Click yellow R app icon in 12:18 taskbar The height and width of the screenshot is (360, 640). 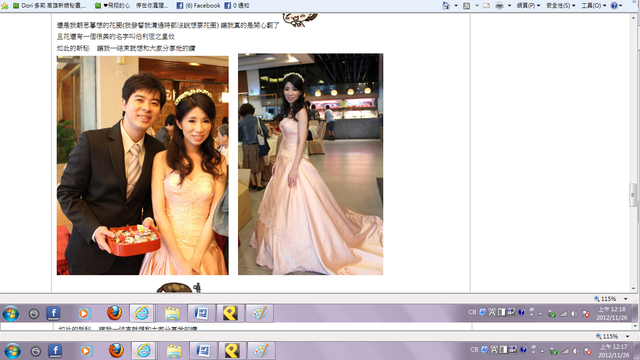230,313
